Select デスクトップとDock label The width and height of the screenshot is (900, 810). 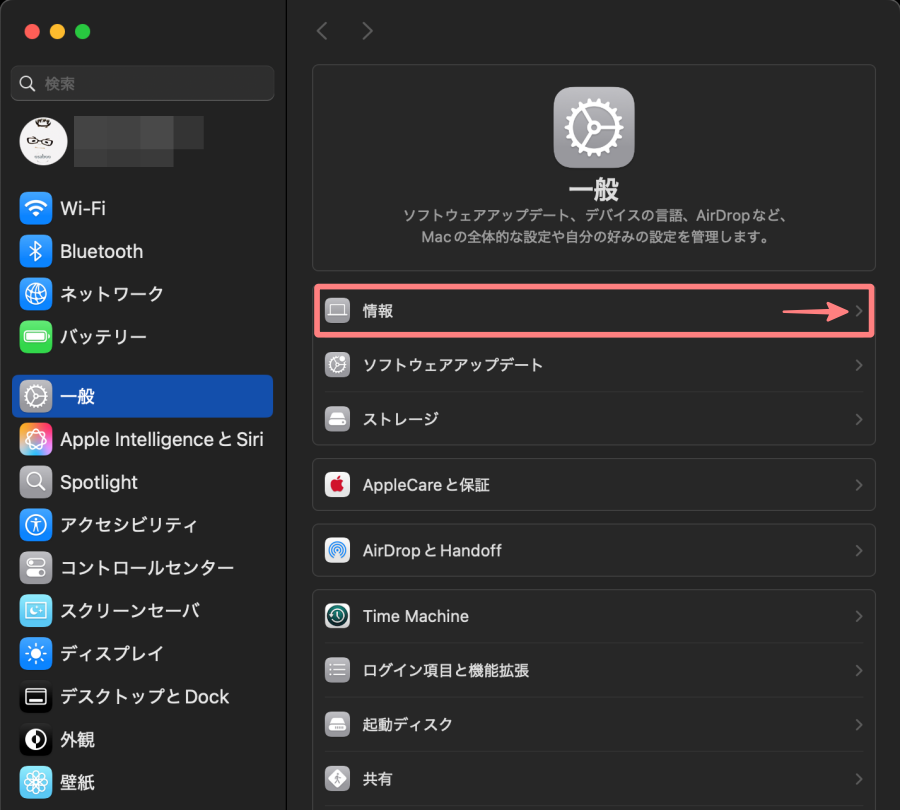point(145,696)
